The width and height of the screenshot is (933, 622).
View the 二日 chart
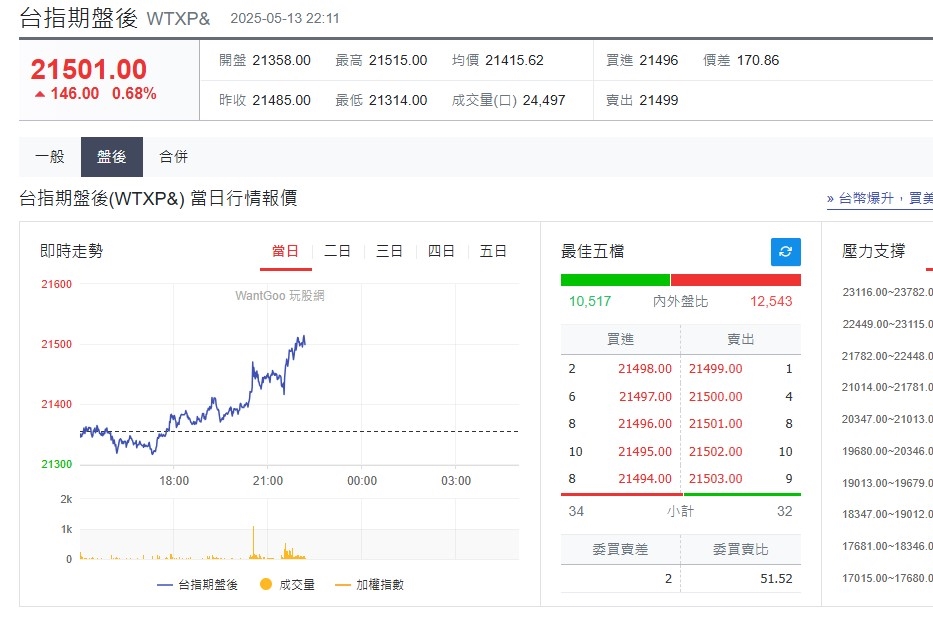coord(336,251)
